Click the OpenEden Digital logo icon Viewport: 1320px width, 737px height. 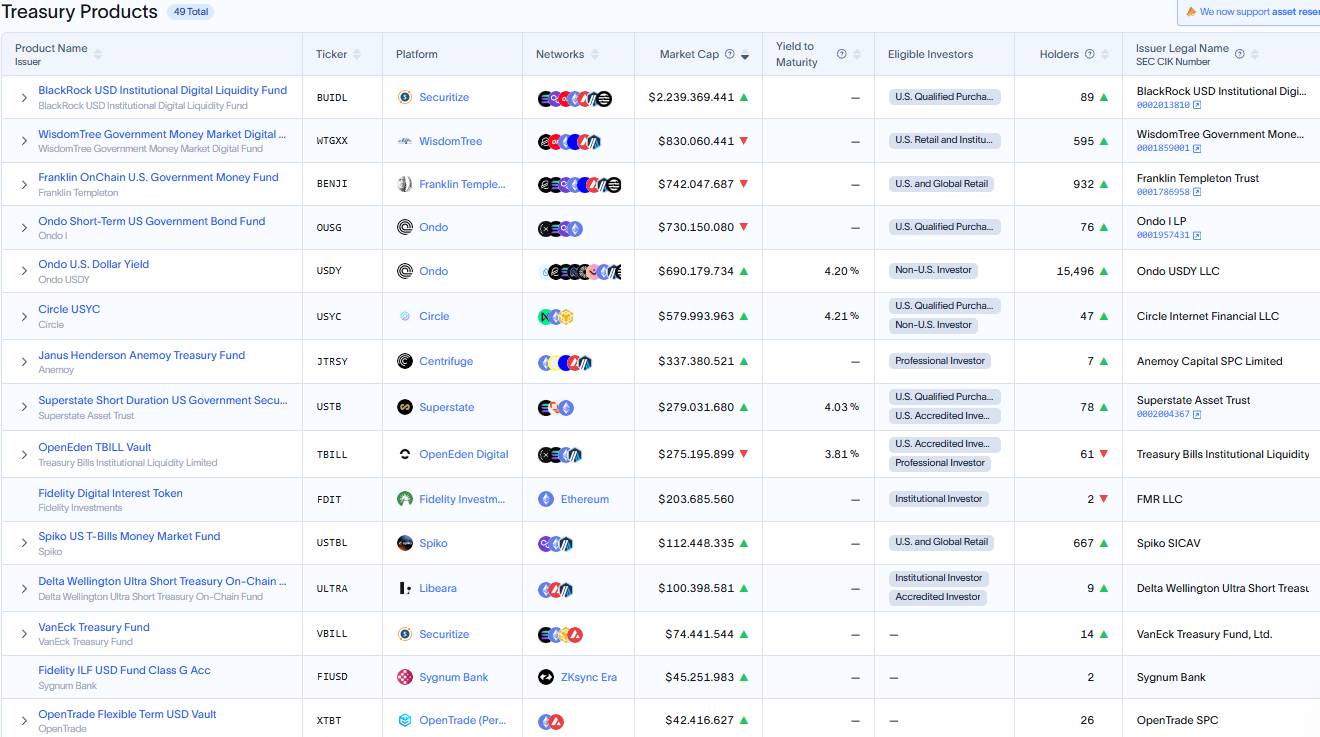click(x=405, y=454)
